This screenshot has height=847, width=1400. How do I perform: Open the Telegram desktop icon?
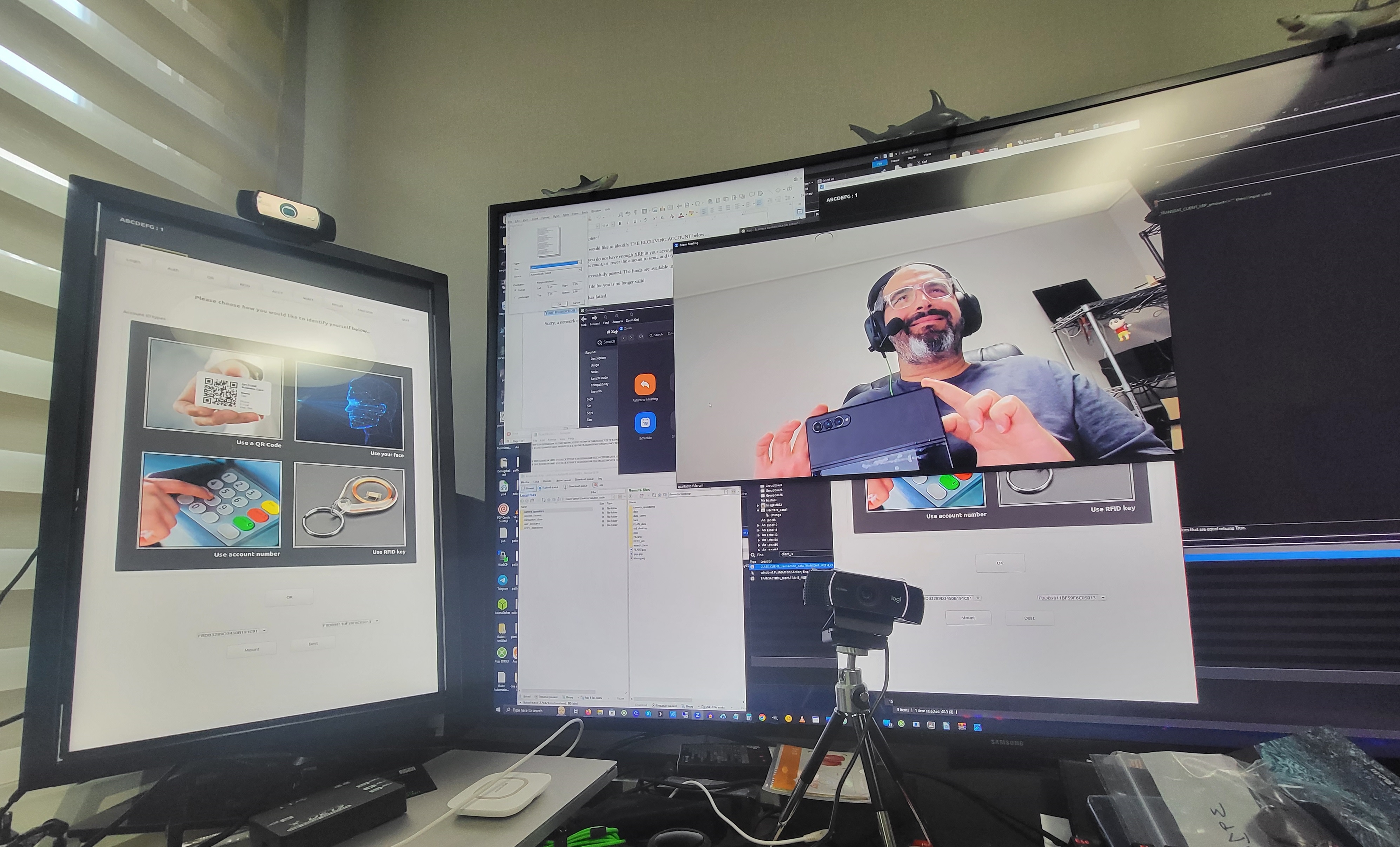pyautogui.click(x=503, y=580)
